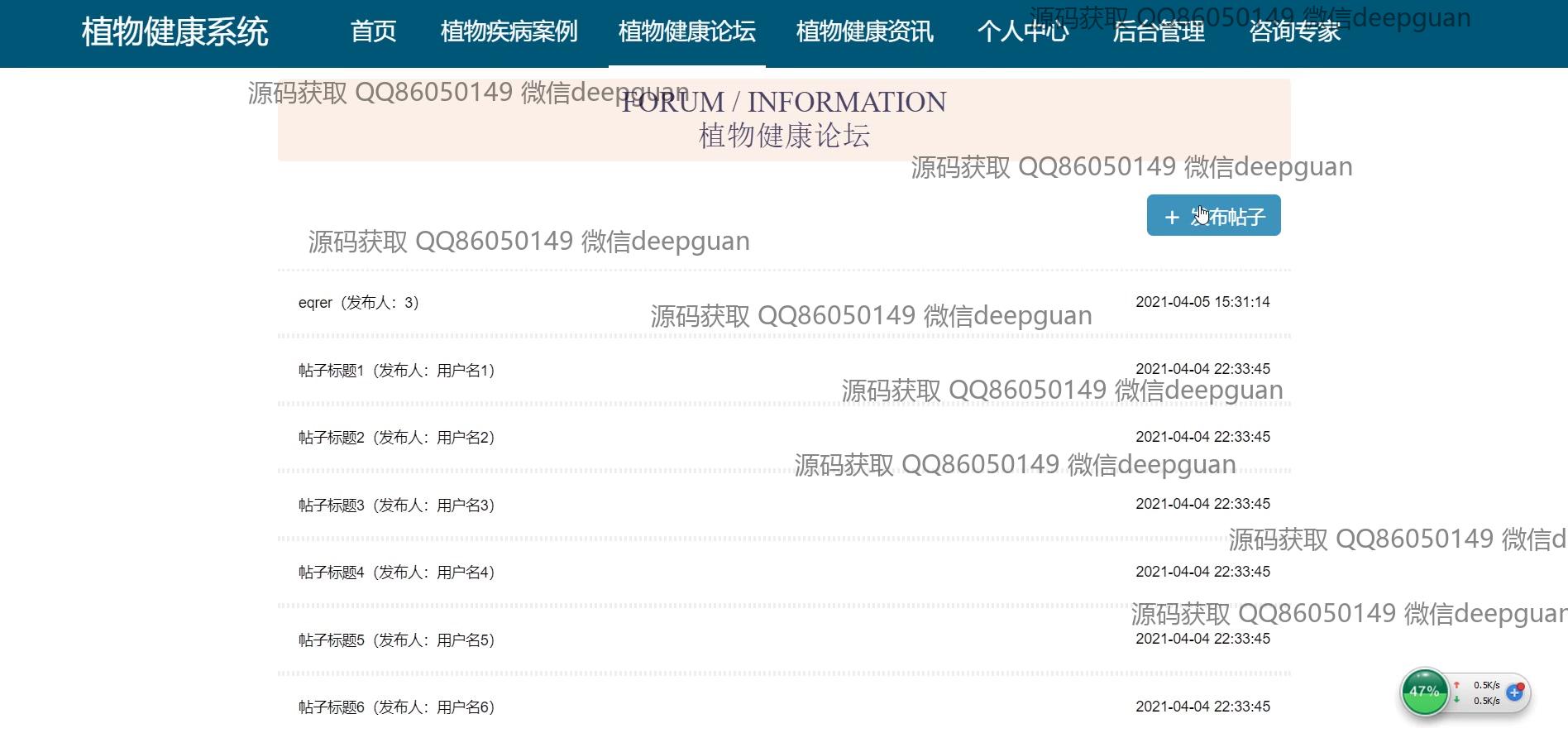Click the 发布帖子 button
Viewport: 1568px width, 738px height.
[1213, 215]
